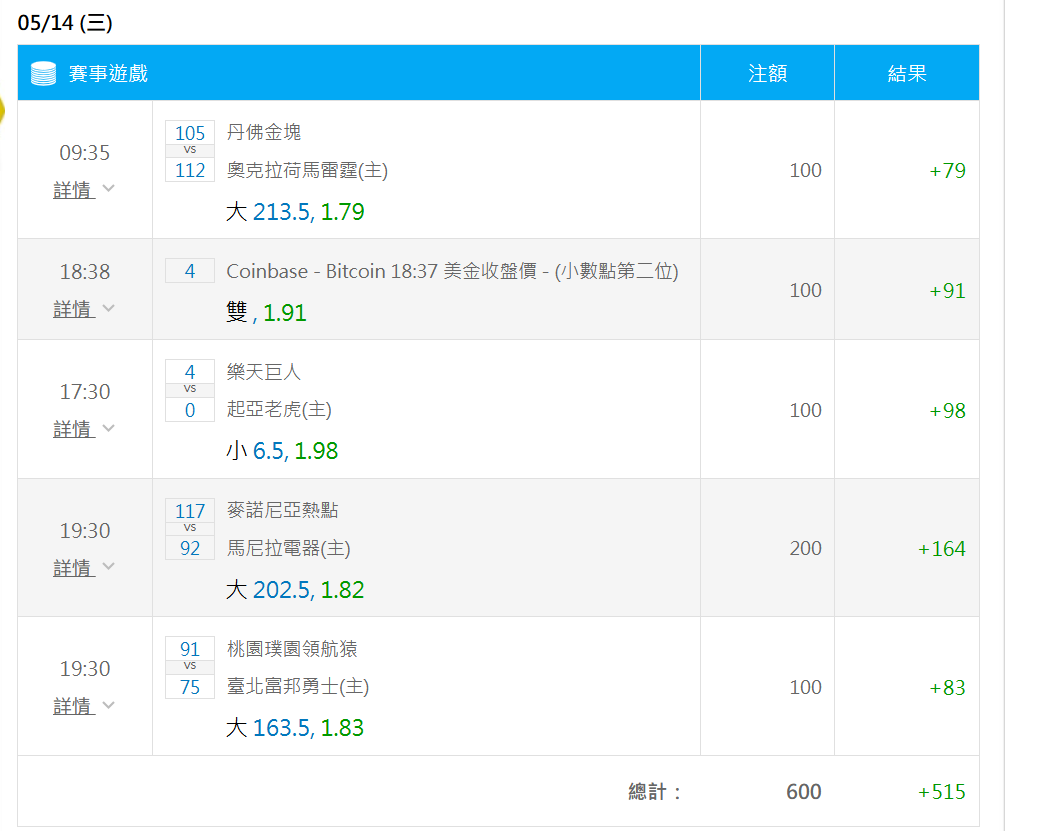Screen dimensions: 1045x831
Task: Click result value +83
Action: [x=947, y=687]
